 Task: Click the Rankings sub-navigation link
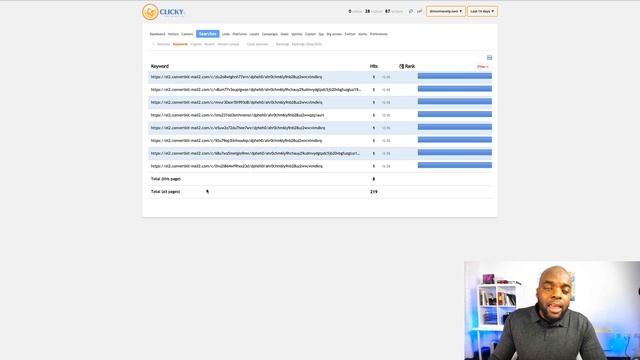[282, 44]
